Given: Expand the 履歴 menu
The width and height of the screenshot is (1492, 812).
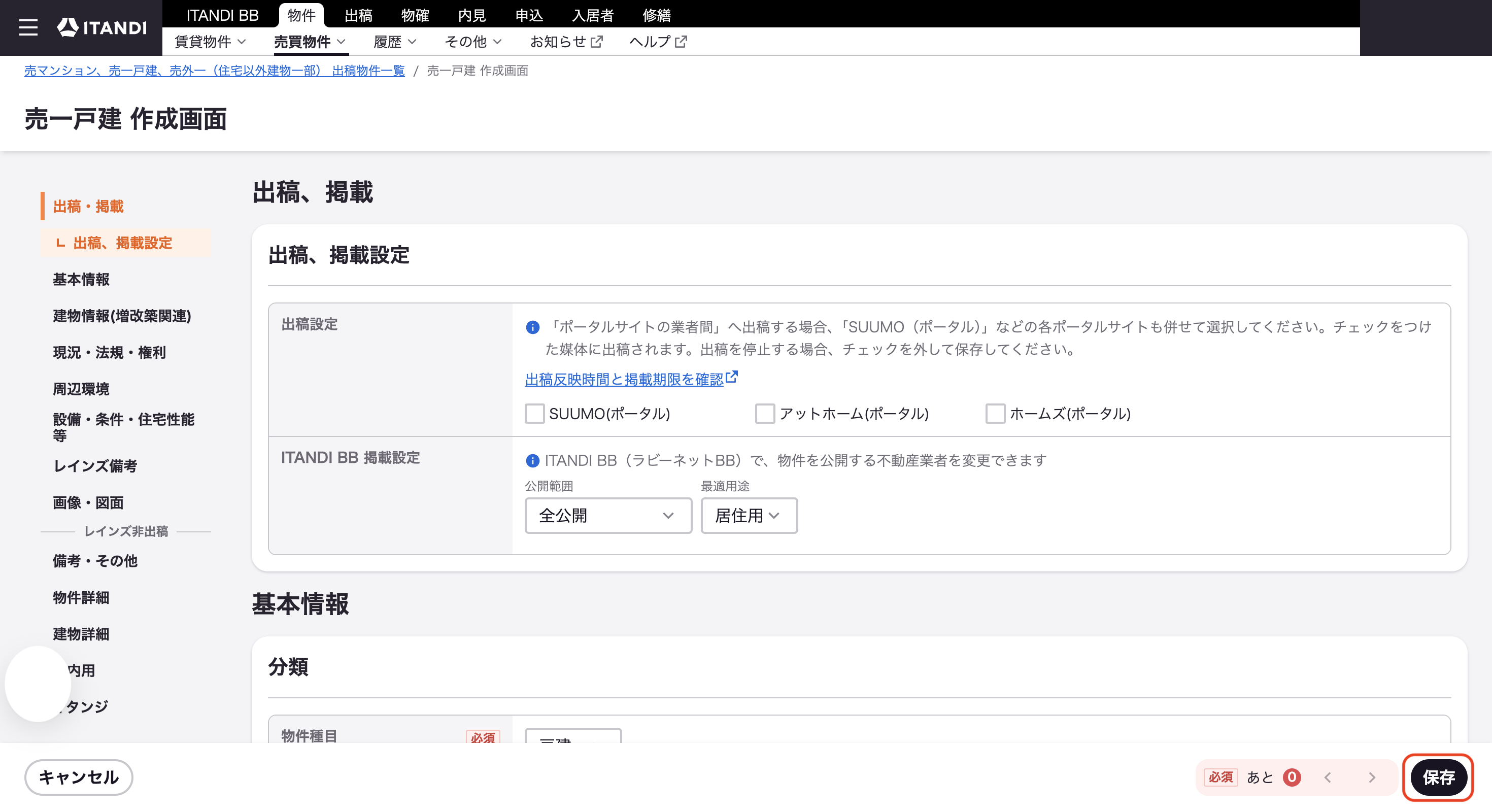Looking at the screenshot, I should [395, 42].
